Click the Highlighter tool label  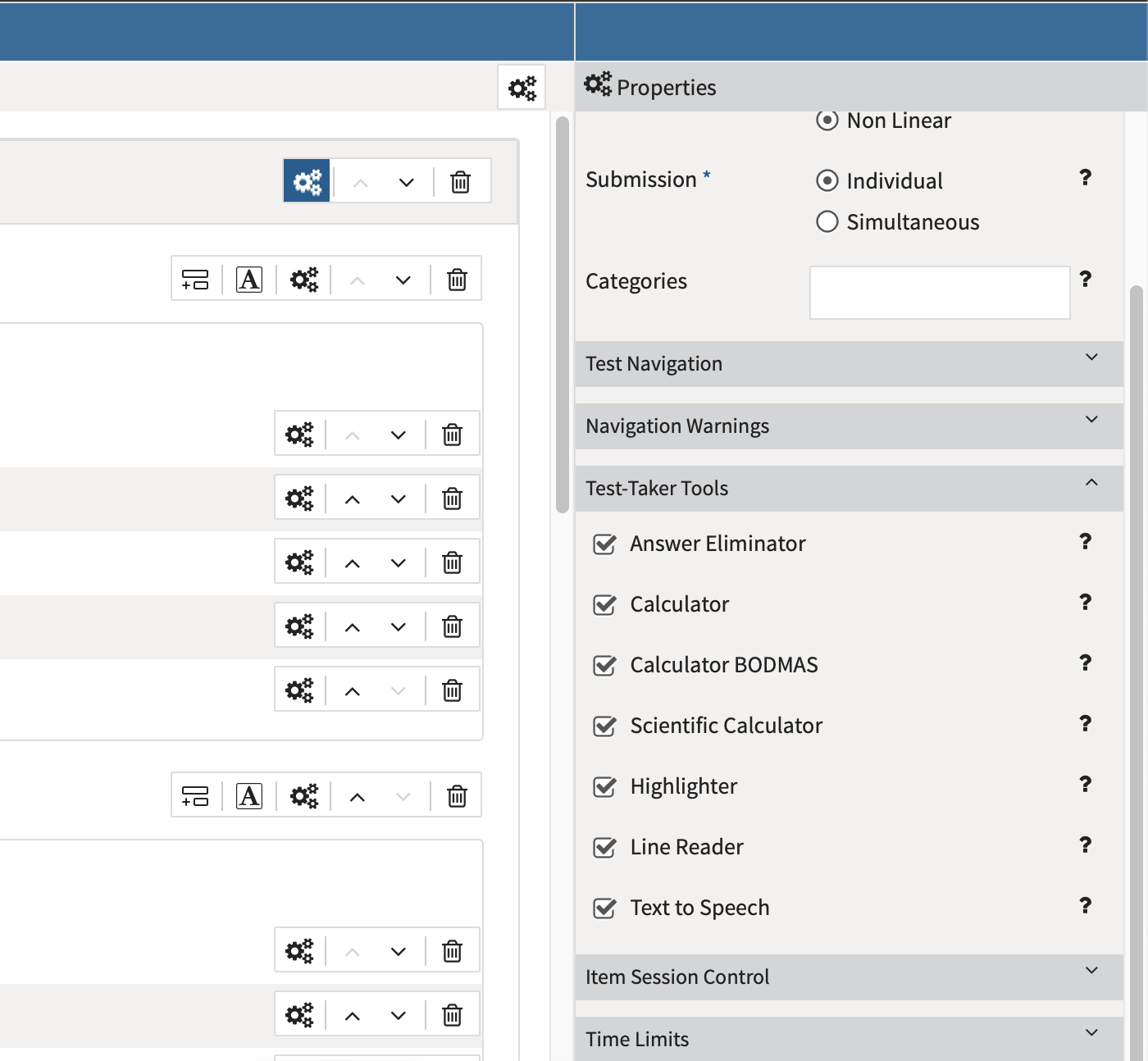pos(684,786)
